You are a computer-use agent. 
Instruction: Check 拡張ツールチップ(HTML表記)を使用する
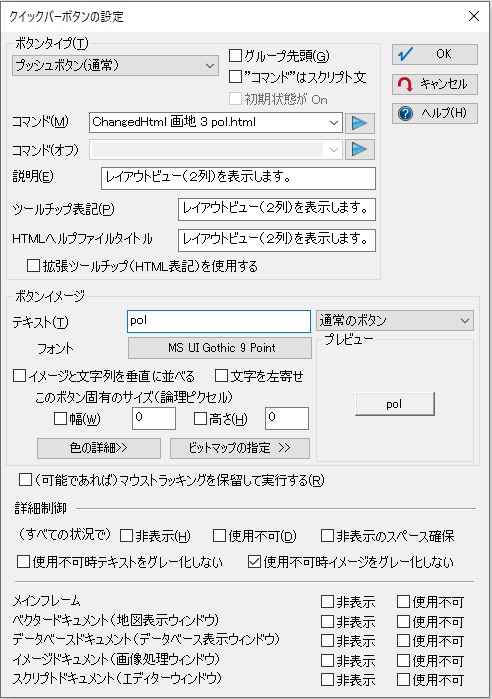pyautogui.click(x=33, y=266)
